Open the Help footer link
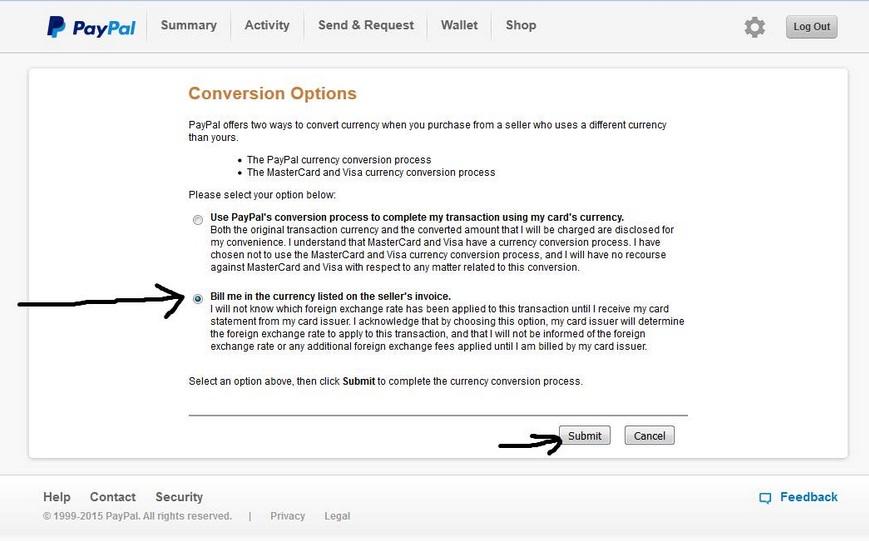The height and width of the screenshot is (541, 869). point(57,497)
